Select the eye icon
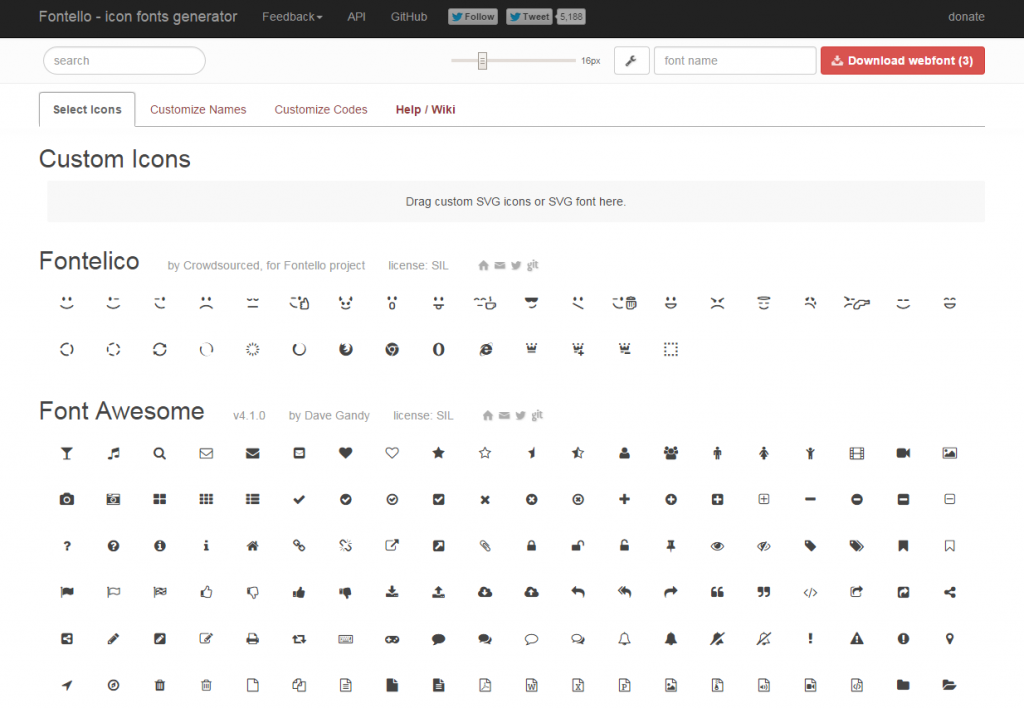 pyautogui.click(x=717, y=546)
